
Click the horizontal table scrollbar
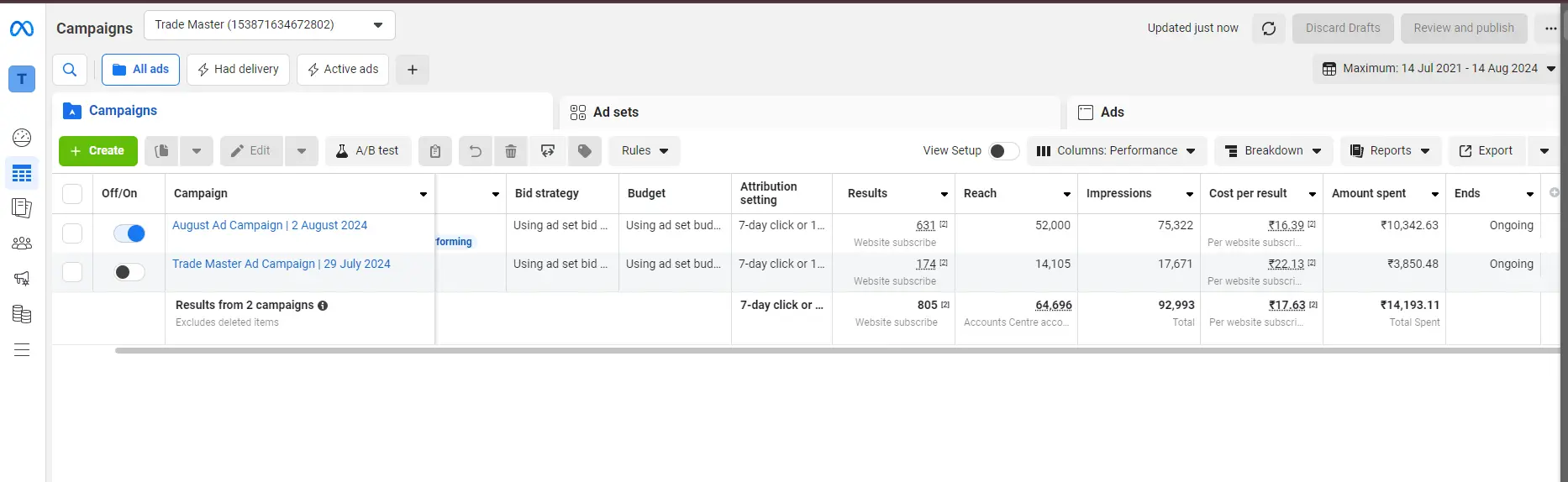coord(836,350)
